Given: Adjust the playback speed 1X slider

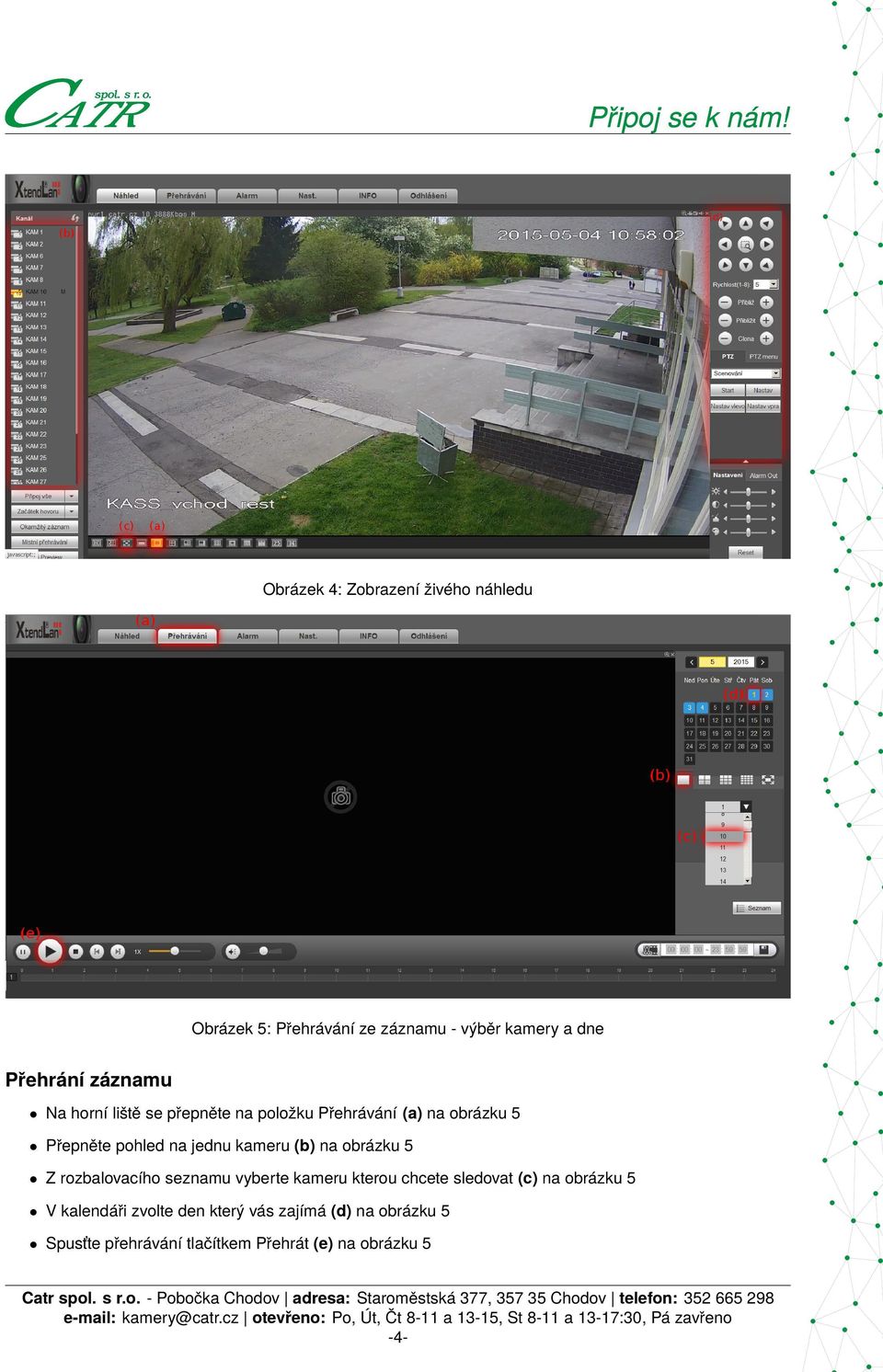Looking at the screenshot, I should (175, 951).
